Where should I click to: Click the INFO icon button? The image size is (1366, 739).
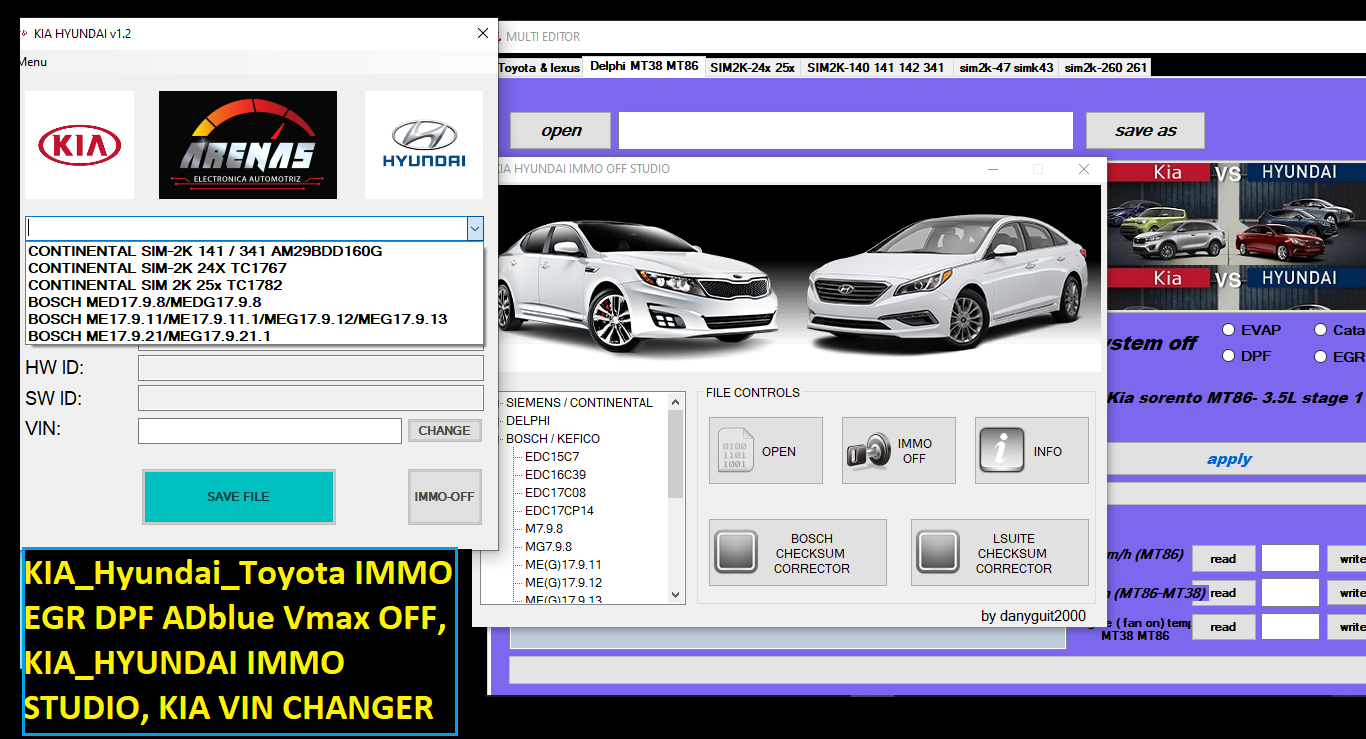click(1000, 451)
